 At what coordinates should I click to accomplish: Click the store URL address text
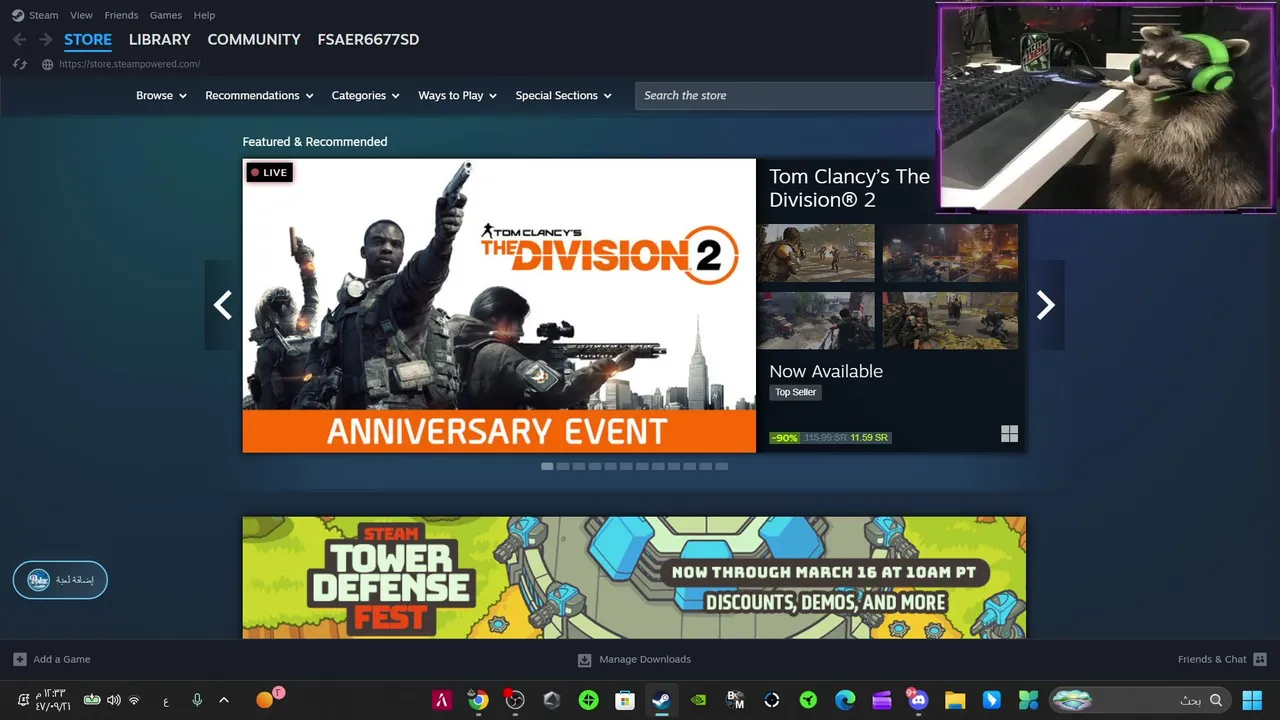tap(129, 64)
